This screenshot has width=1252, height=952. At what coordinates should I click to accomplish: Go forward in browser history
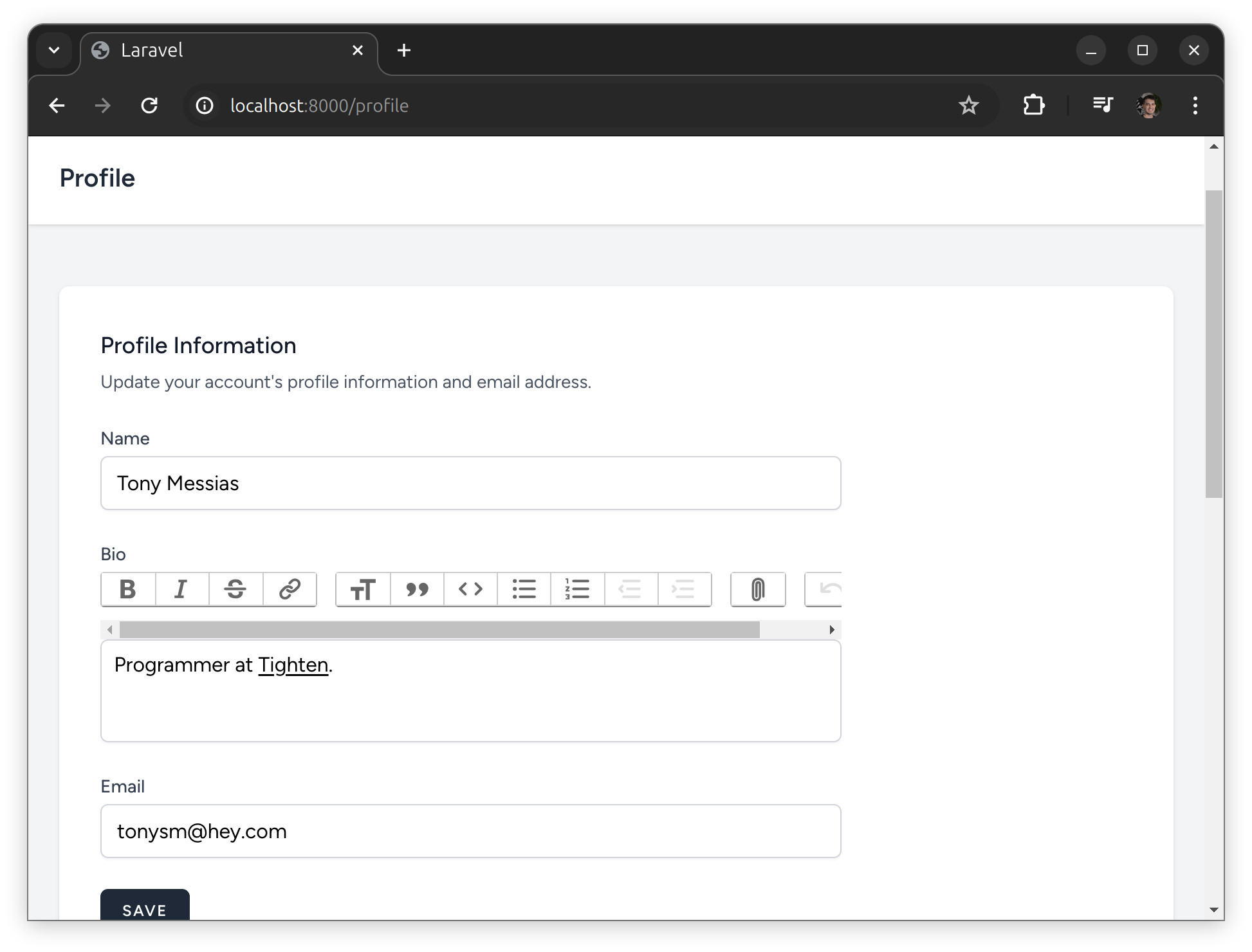pyautogui.click(x=103, y=105)
